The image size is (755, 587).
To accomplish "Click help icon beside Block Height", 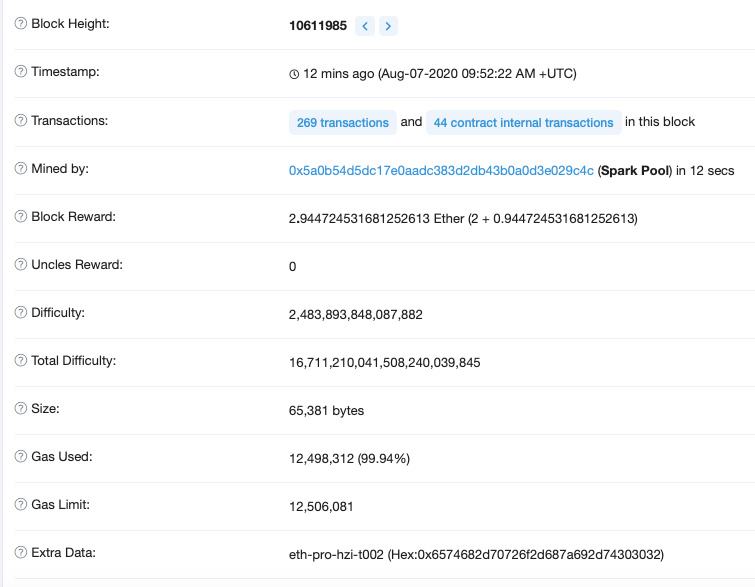I will click(x=21, y=24).
